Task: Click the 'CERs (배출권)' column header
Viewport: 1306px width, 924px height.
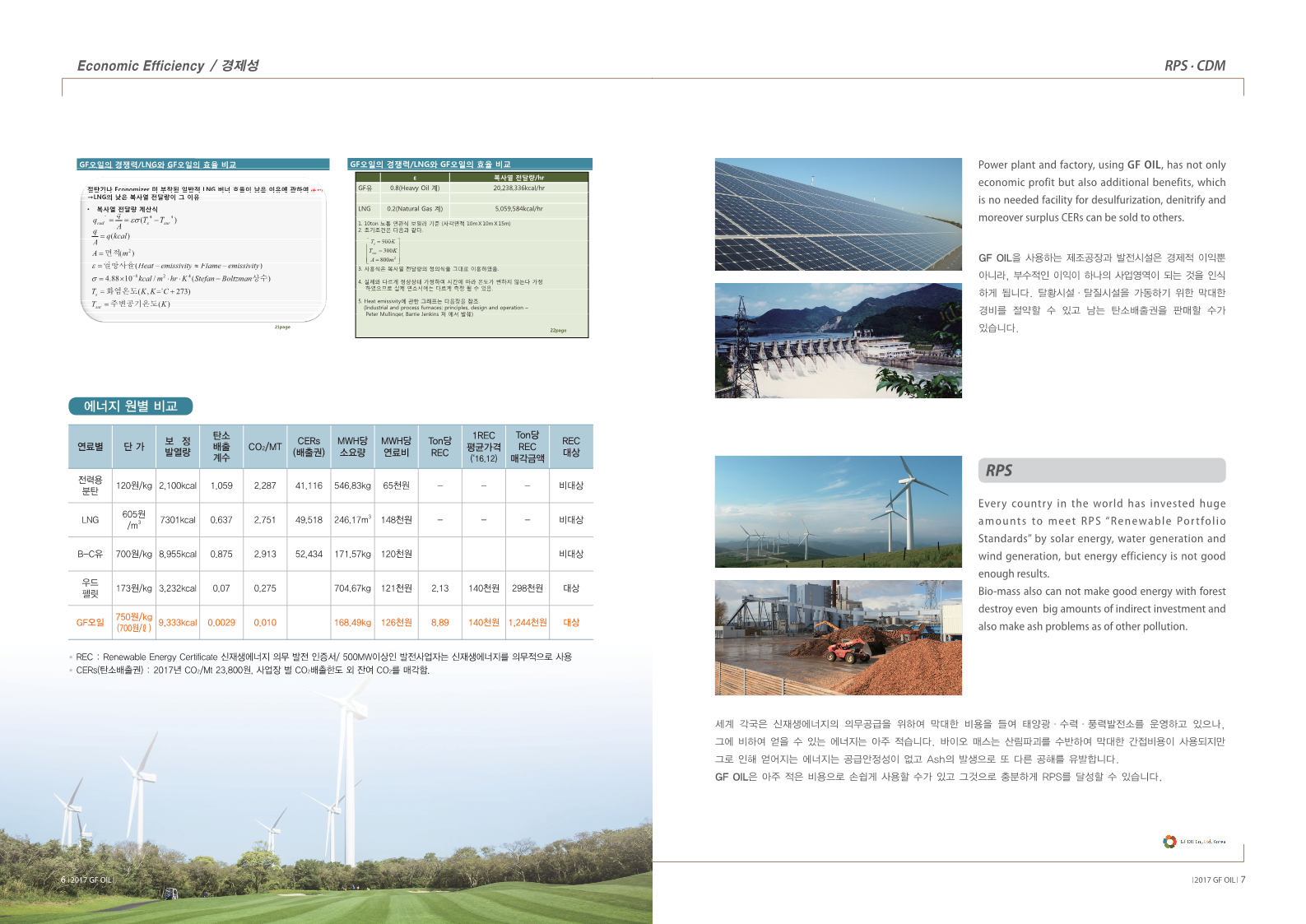Action: [309, 447]
